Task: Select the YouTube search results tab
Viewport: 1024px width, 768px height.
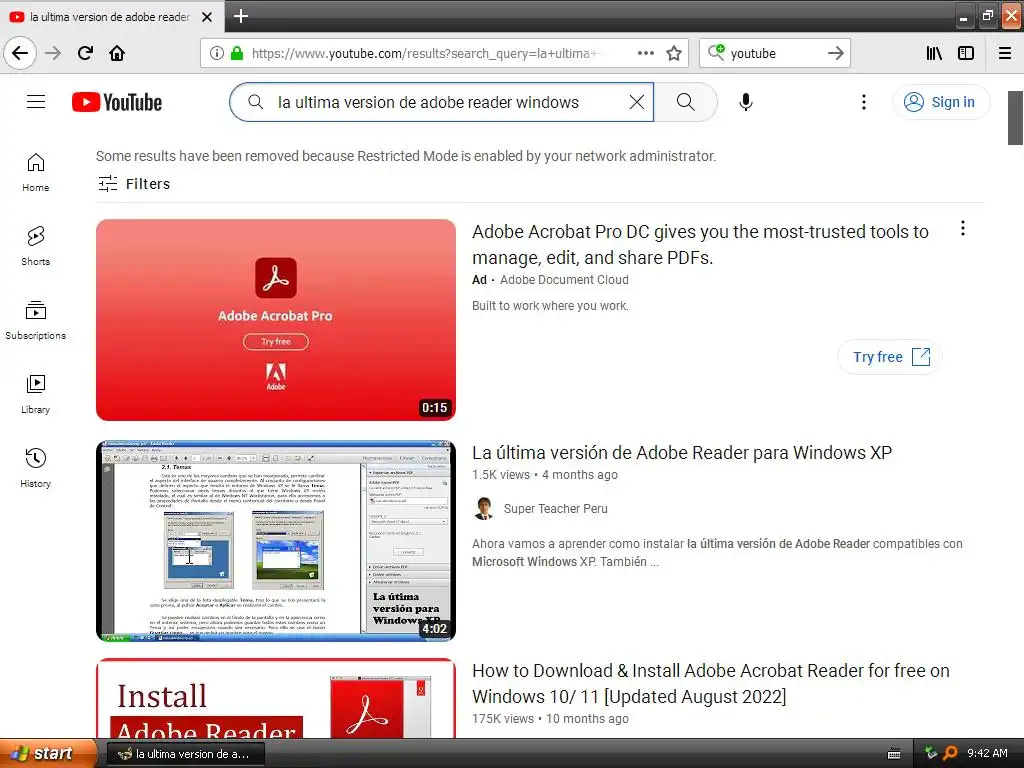Action: click(111, 17)
